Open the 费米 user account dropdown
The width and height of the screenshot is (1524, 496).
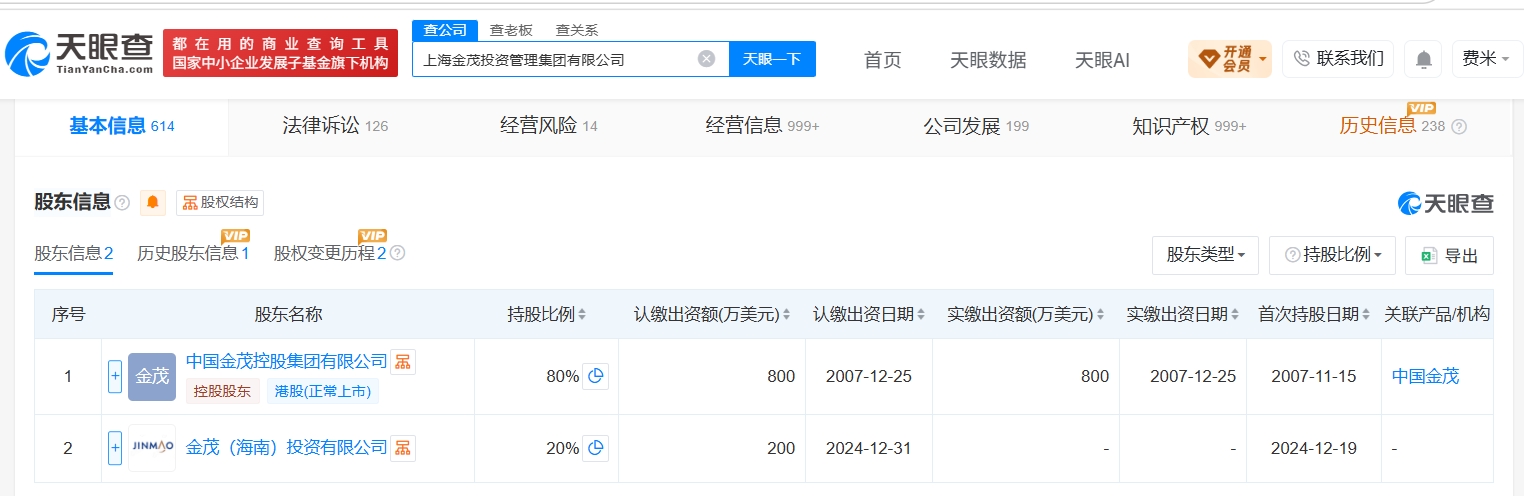(1485, 59)
